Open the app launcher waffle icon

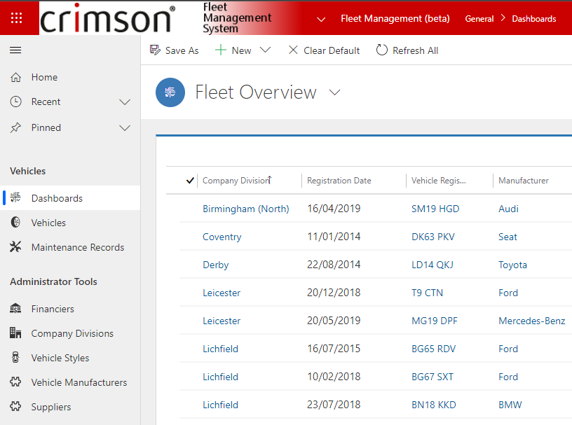point(16,18)
